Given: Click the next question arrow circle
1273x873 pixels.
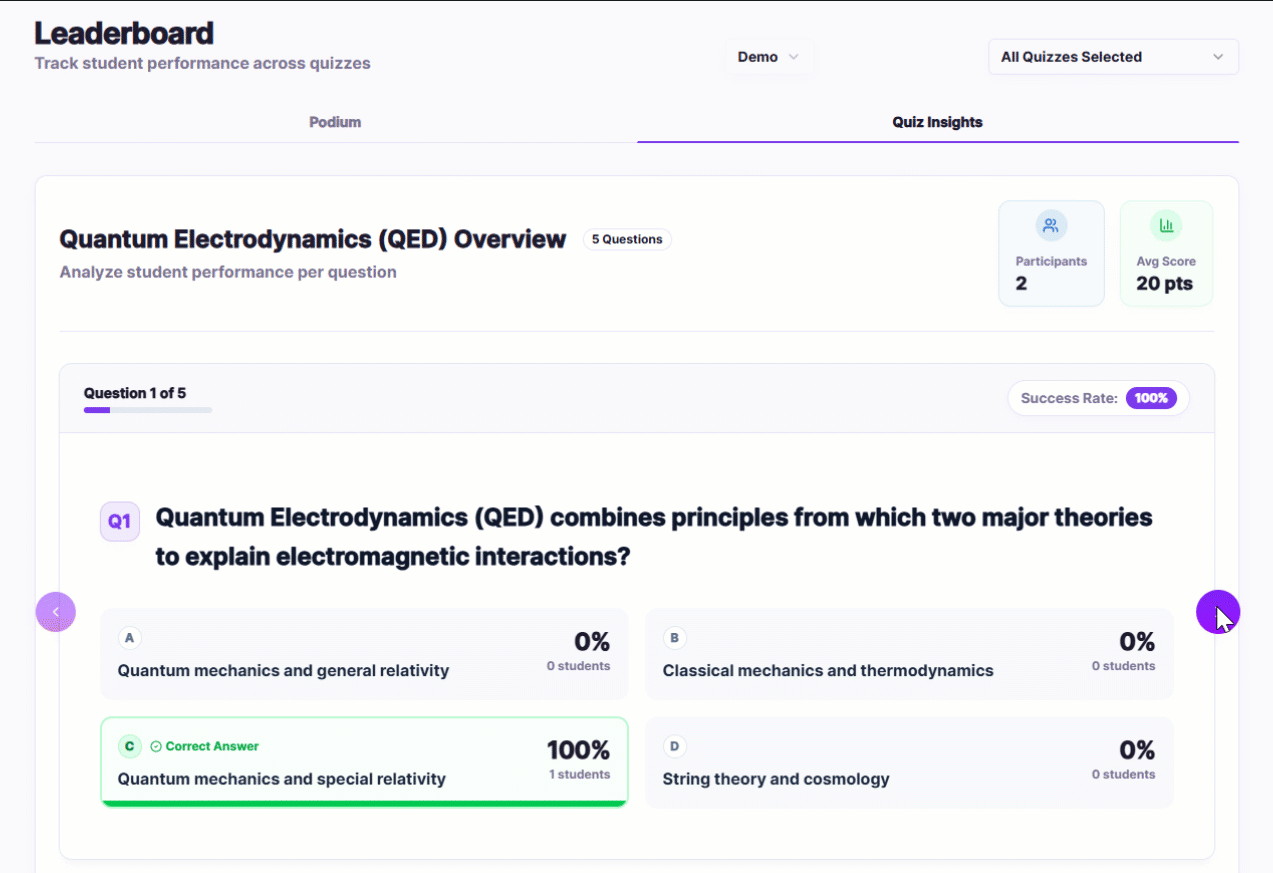Looking at the screenshot, I should coord(1218,611).
